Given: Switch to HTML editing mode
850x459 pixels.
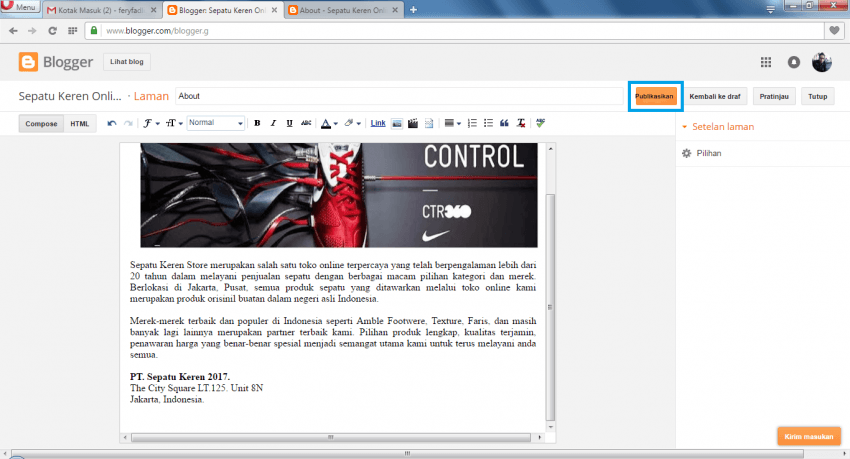Looking at the screenshot, I should [80, 124].
